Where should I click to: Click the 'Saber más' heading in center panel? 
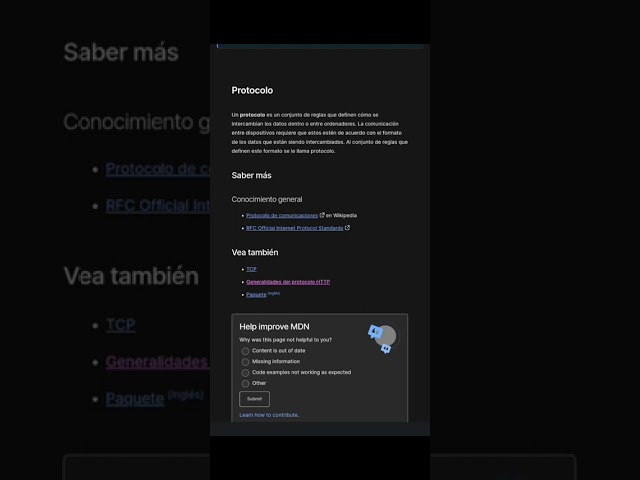click(251, 176)
